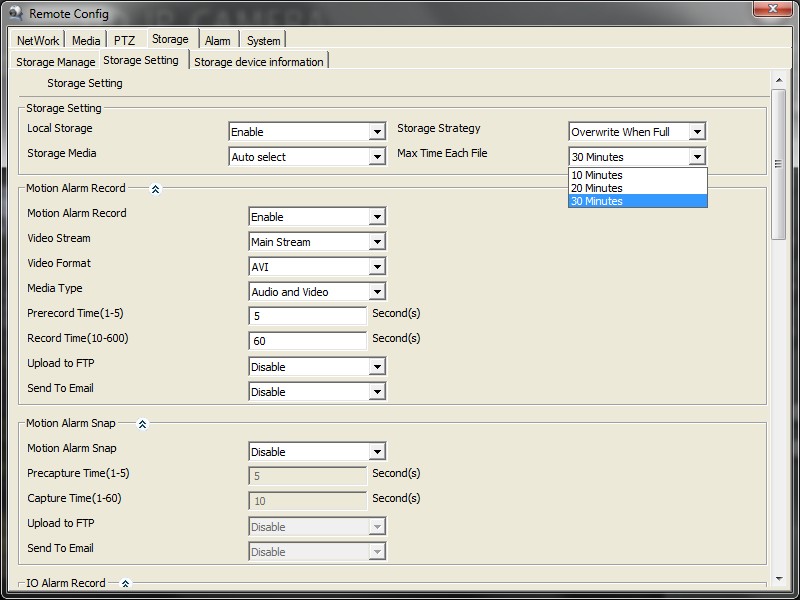Choose 30 Minutes from the list
800x600 pixels.
click(638, 201)
